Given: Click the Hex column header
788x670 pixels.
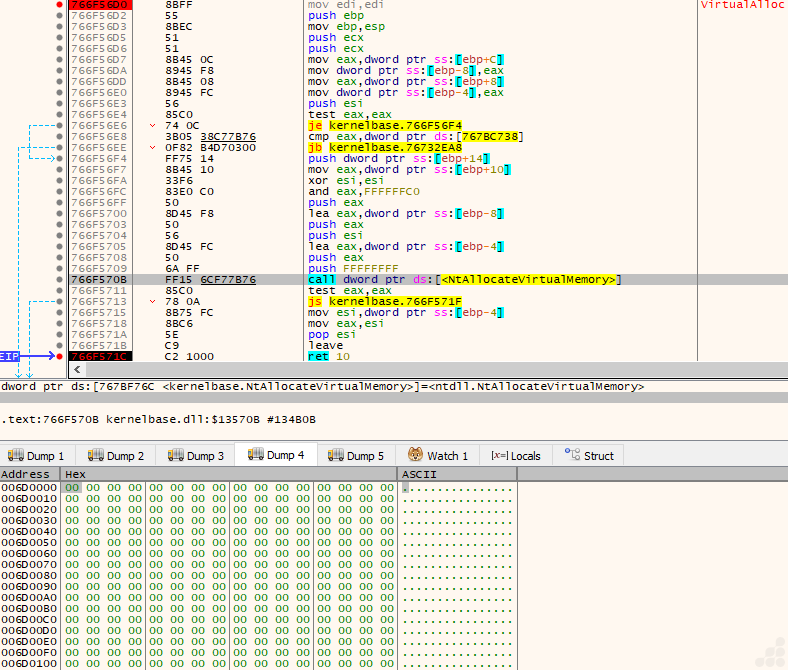Looking at the screenshot, I should coord(76,474).
